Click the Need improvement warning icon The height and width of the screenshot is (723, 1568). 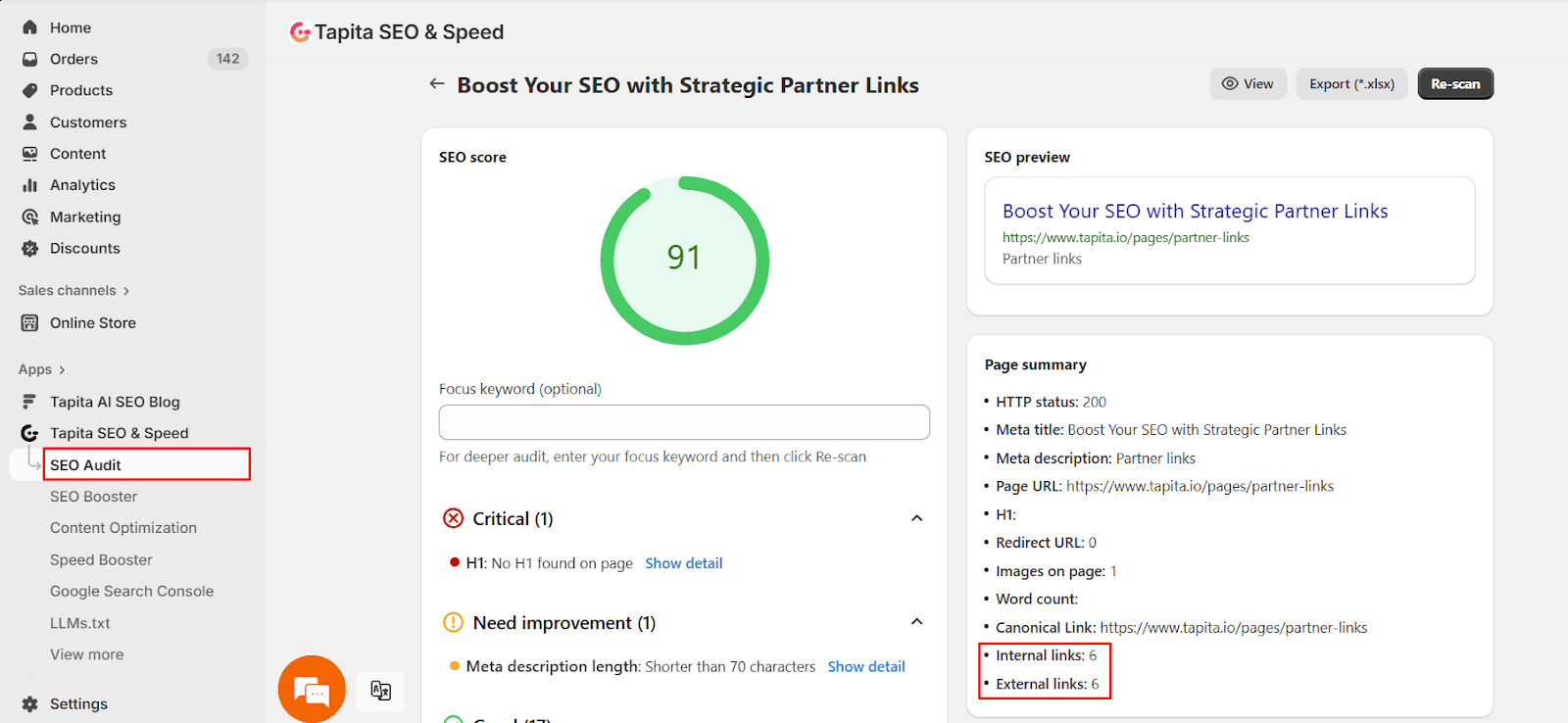click(x=453, y=622)
